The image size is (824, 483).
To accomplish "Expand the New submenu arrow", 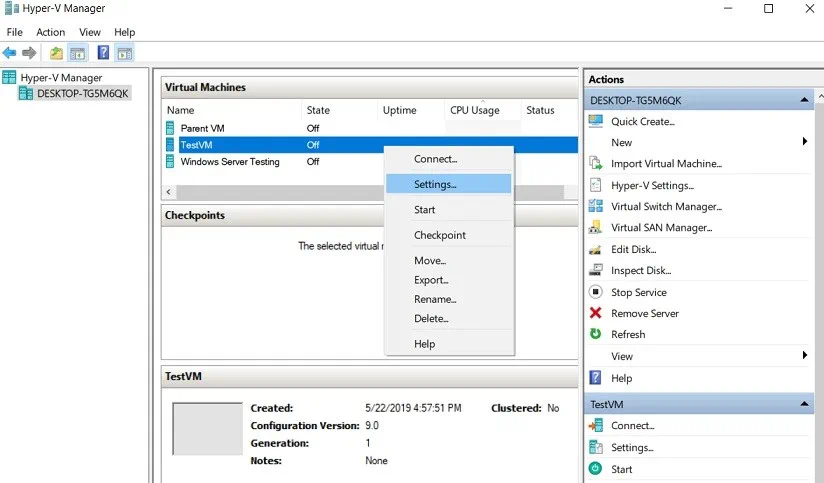I will click(x=805, y=142).
